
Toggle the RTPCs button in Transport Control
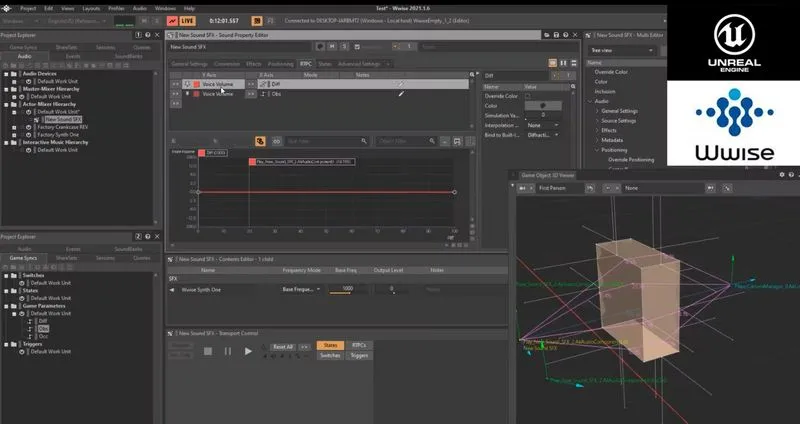(x=359, y=345)
